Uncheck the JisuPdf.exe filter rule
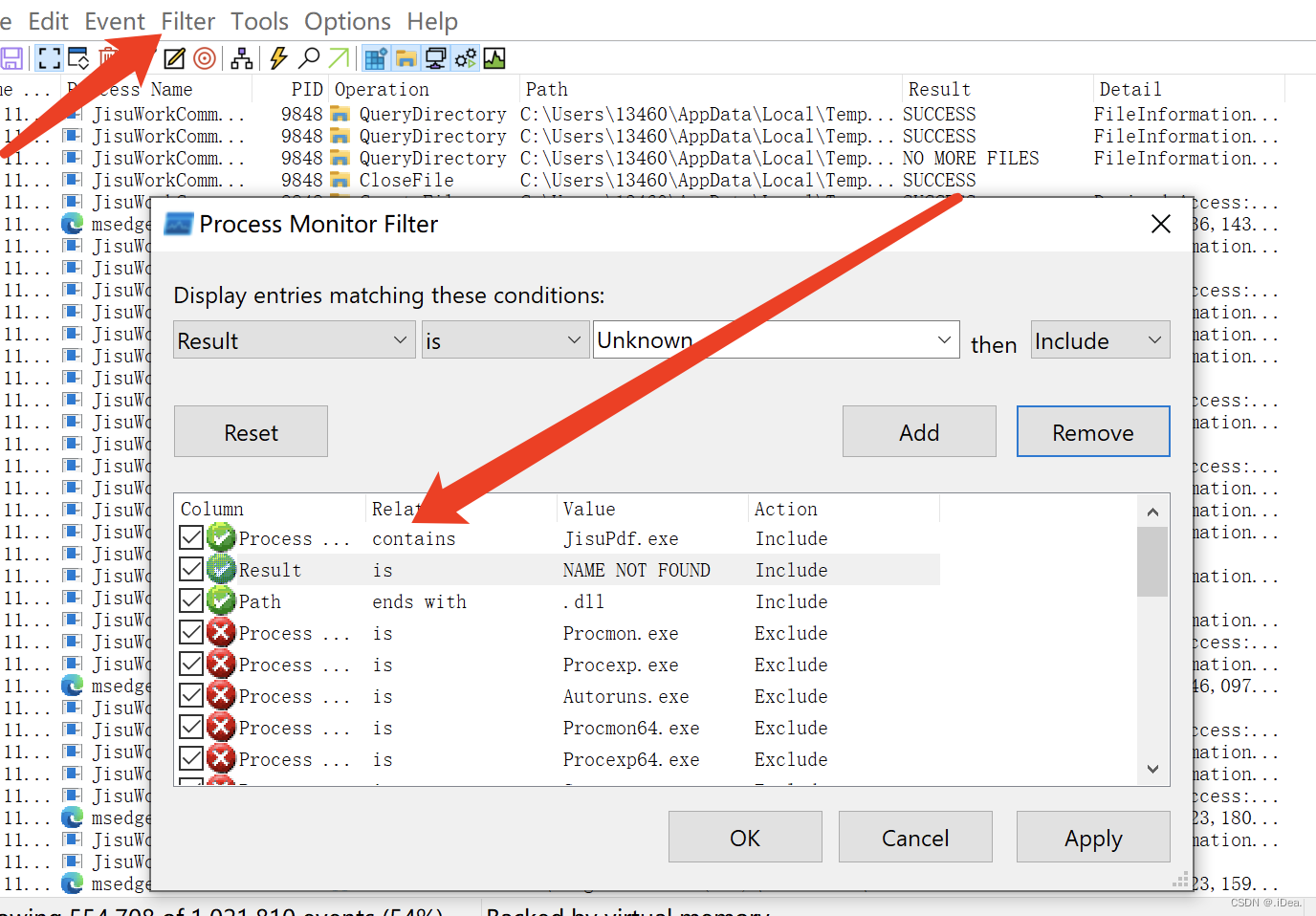This screenshot has width=1316, height=916. click(x=191, y=537)
